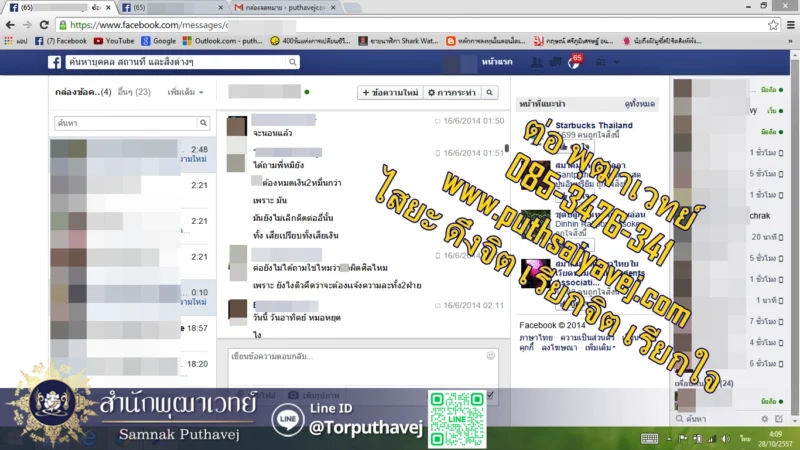Viewport: 800px width, 450px height.
Task: Focus the chat sidebar ค้นหา search field
Action: [716, 419]
